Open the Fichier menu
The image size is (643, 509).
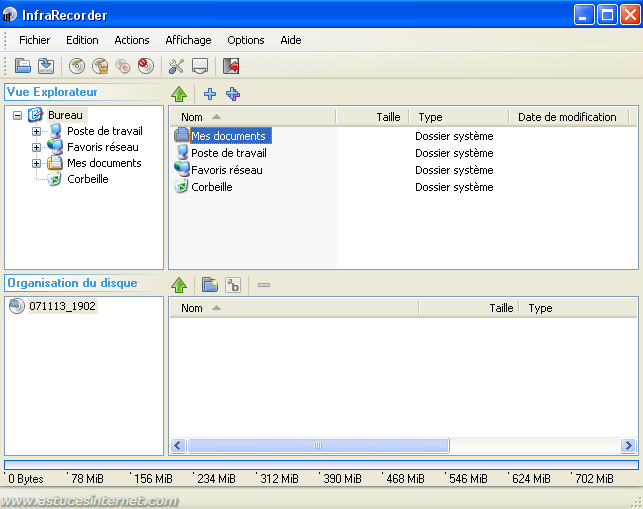coord(34,40)
